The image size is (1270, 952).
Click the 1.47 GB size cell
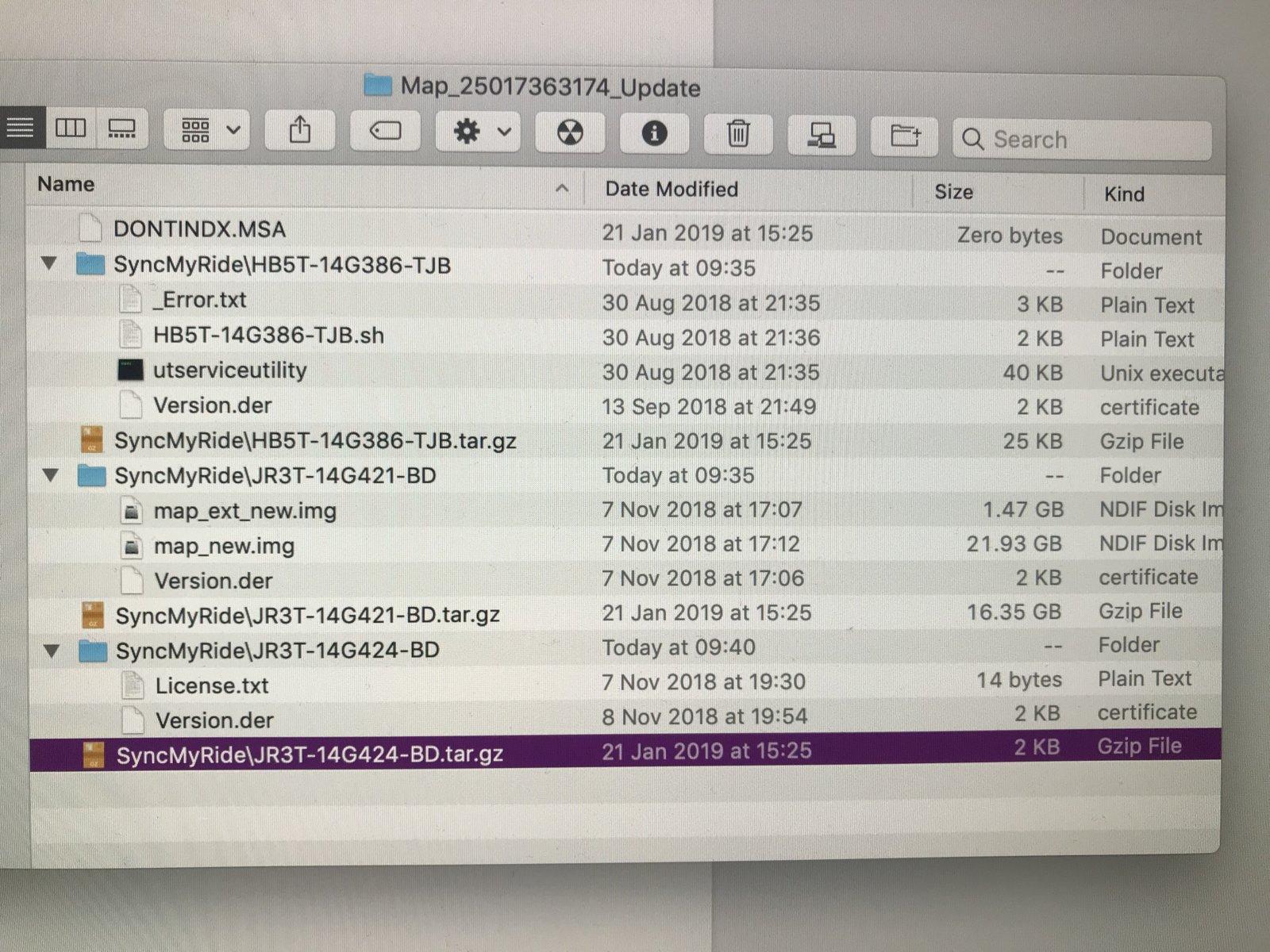pyautogui.click(x=1023, y=509)
